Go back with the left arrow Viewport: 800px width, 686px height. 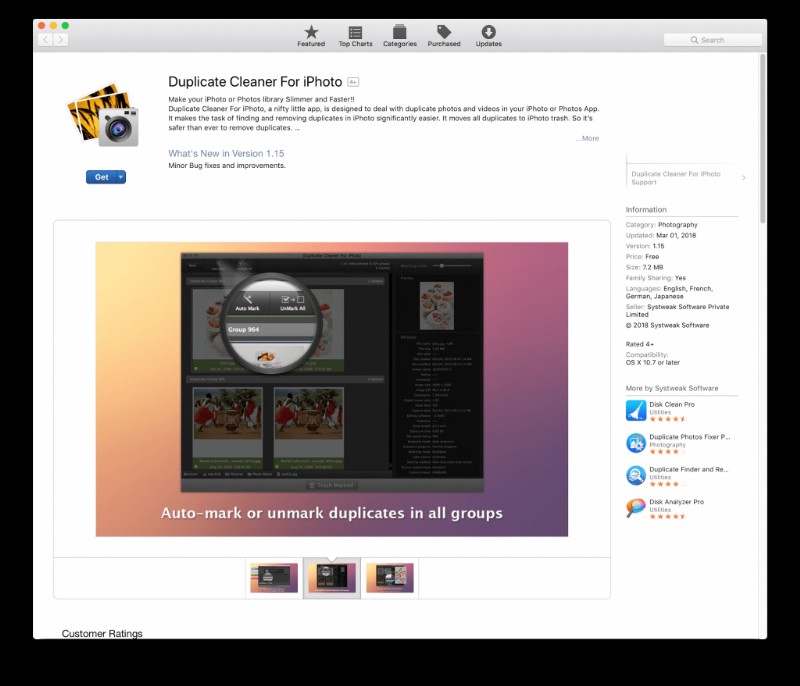pos(45,40)
